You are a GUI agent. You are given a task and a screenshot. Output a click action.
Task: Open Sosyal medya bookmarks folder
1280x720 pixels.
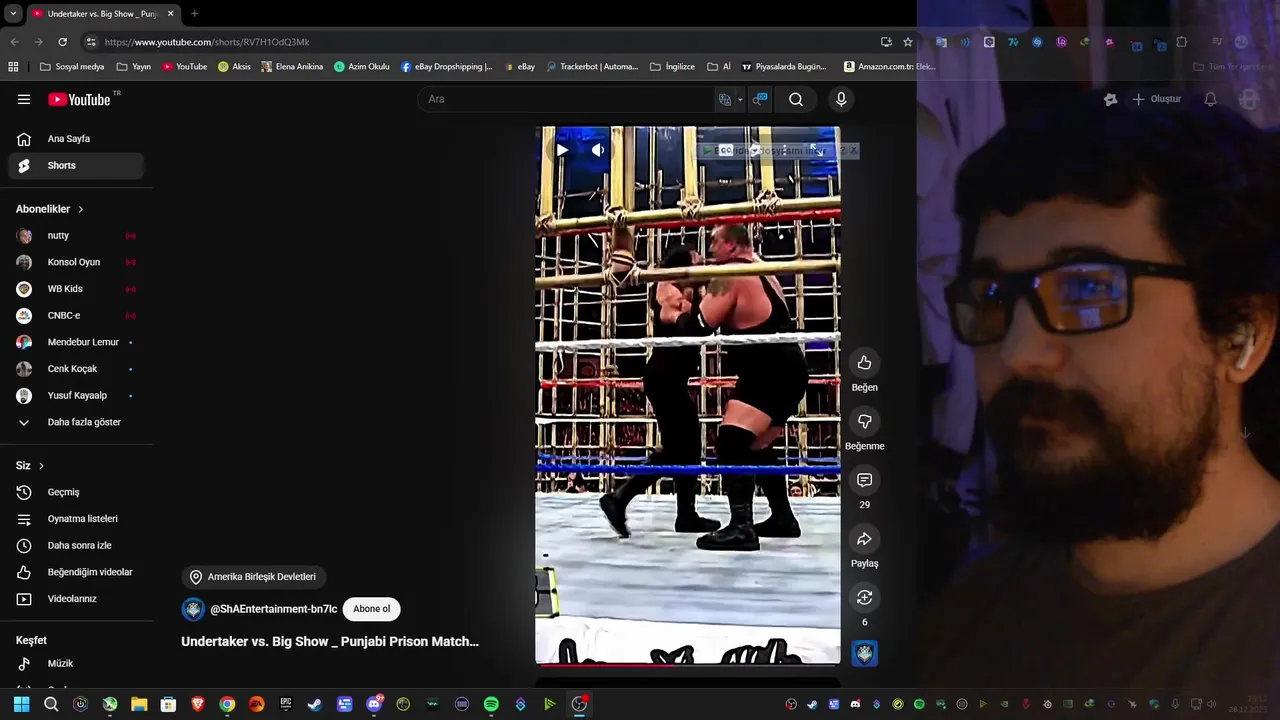[72, 67]
